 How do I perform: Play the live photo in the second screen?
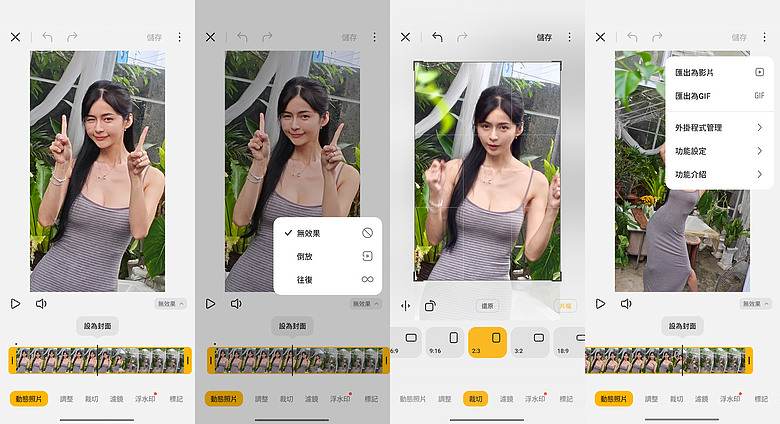tap(210, 304)
